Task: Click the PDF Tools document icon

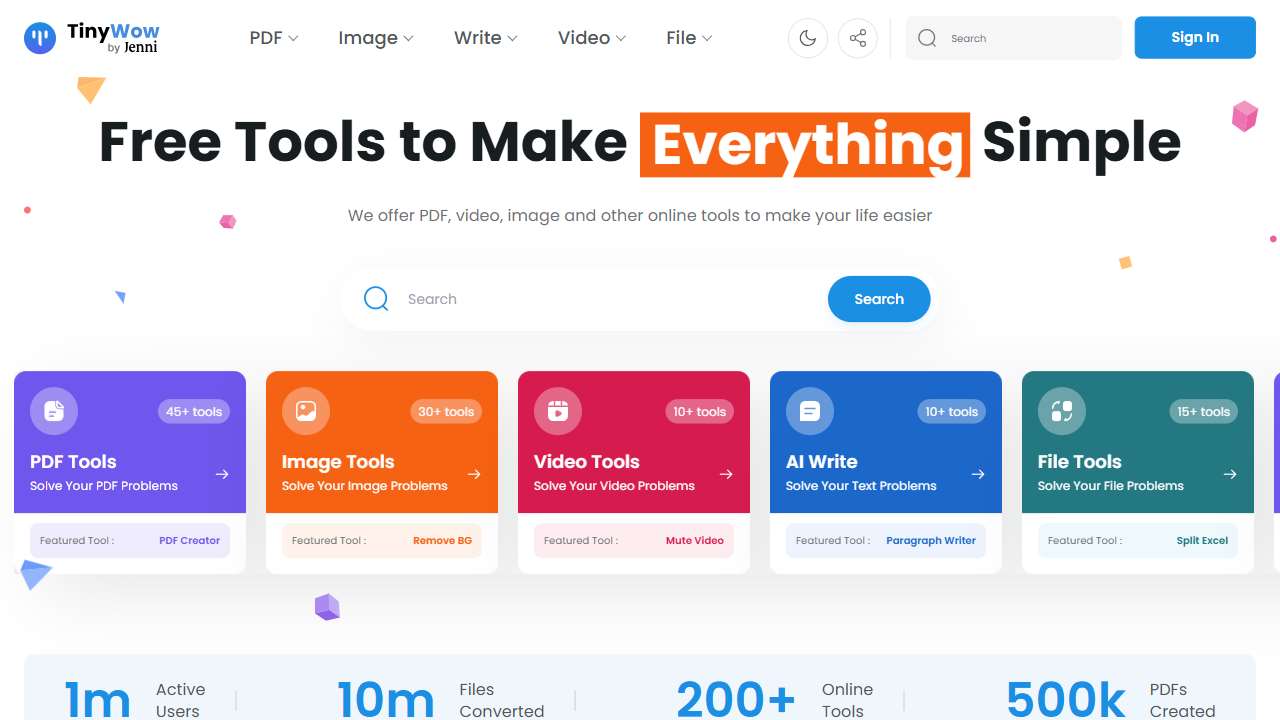Action: (x=54, y=411)
